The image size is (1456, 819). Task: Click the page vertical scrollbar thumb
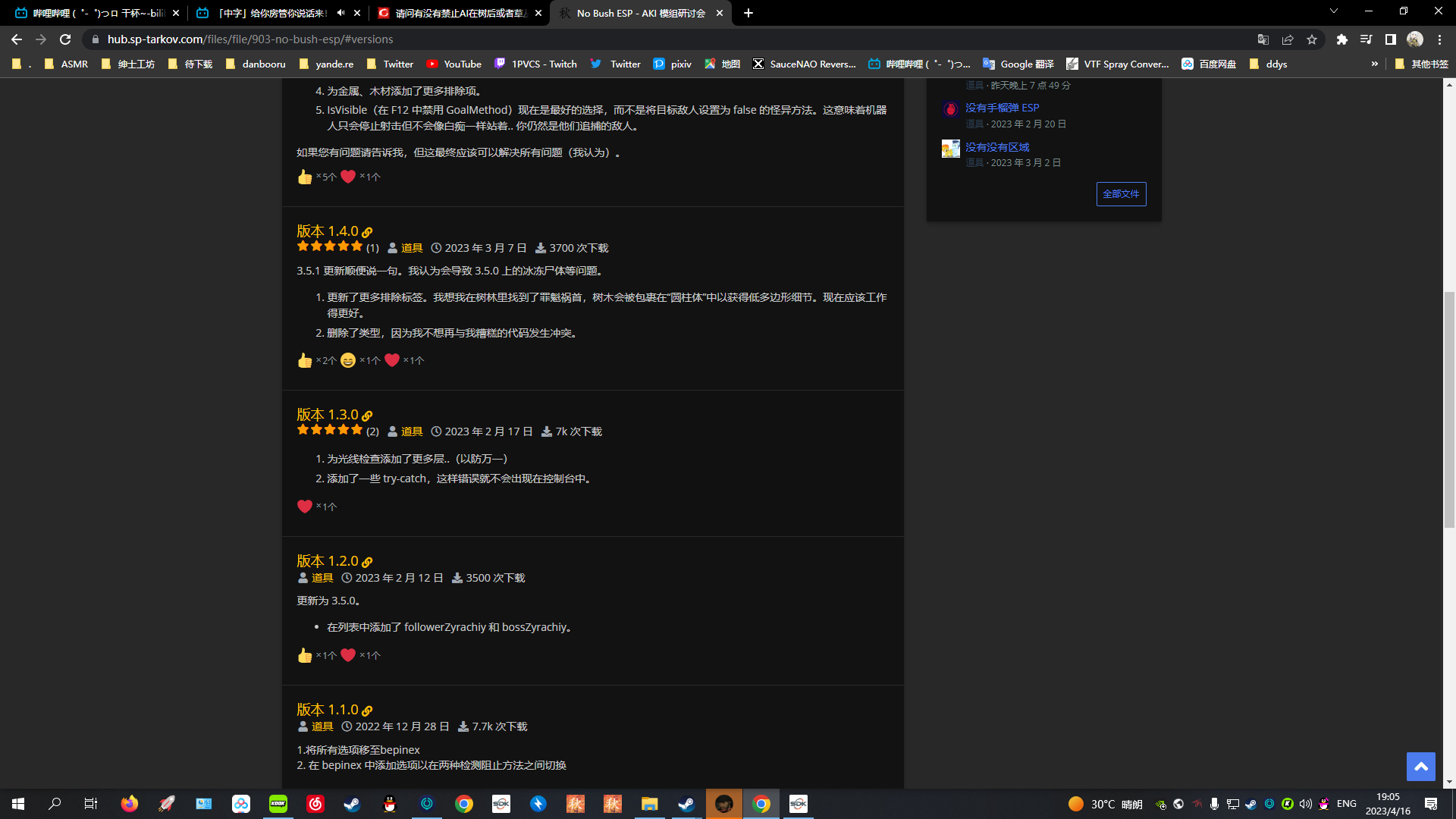pos(1449,409)
